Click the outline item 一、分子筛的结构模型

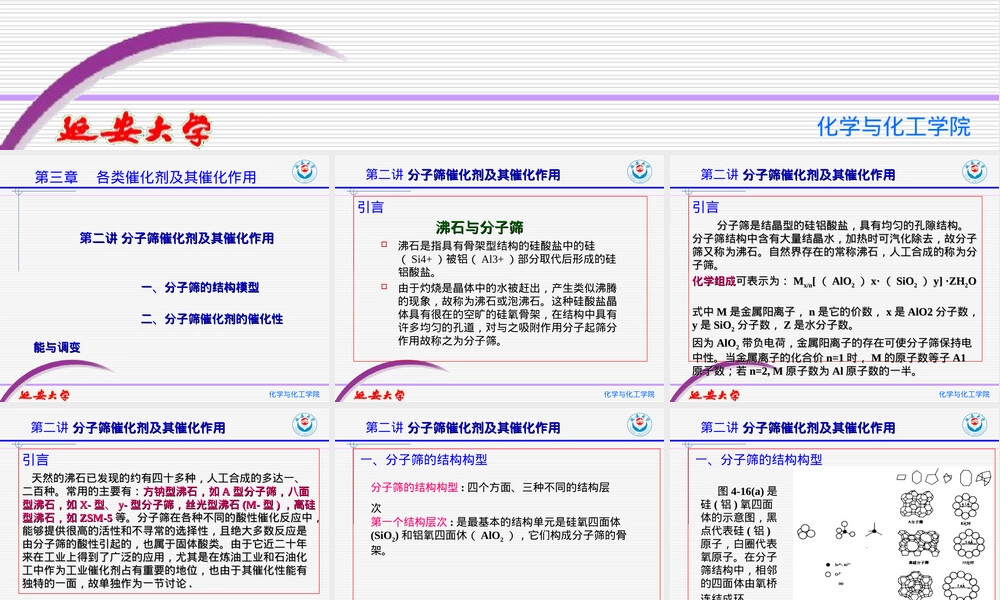200,288
